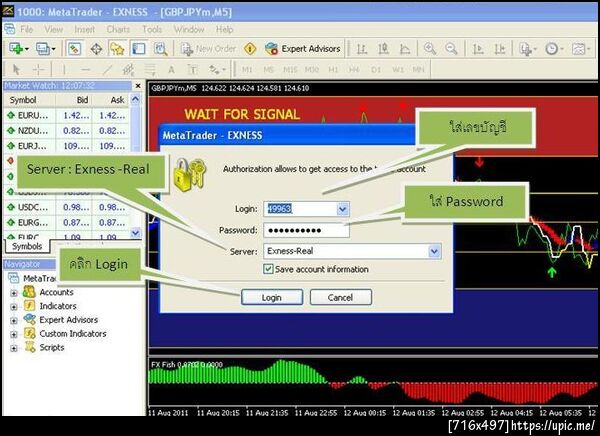Toggle the Terminal panel icon

[x=138, y=49]
